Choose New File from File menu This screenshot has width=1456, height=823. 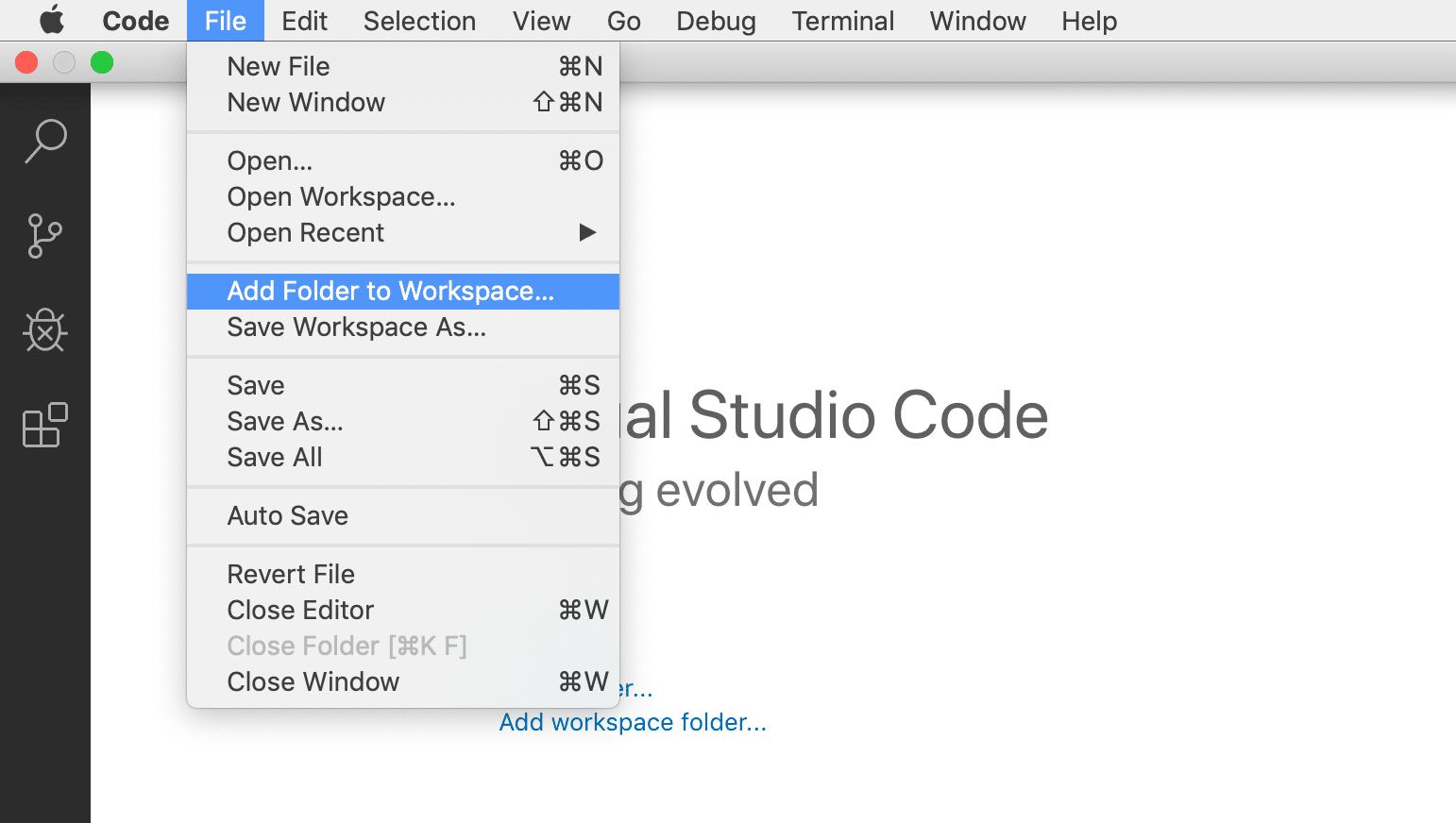403,66
